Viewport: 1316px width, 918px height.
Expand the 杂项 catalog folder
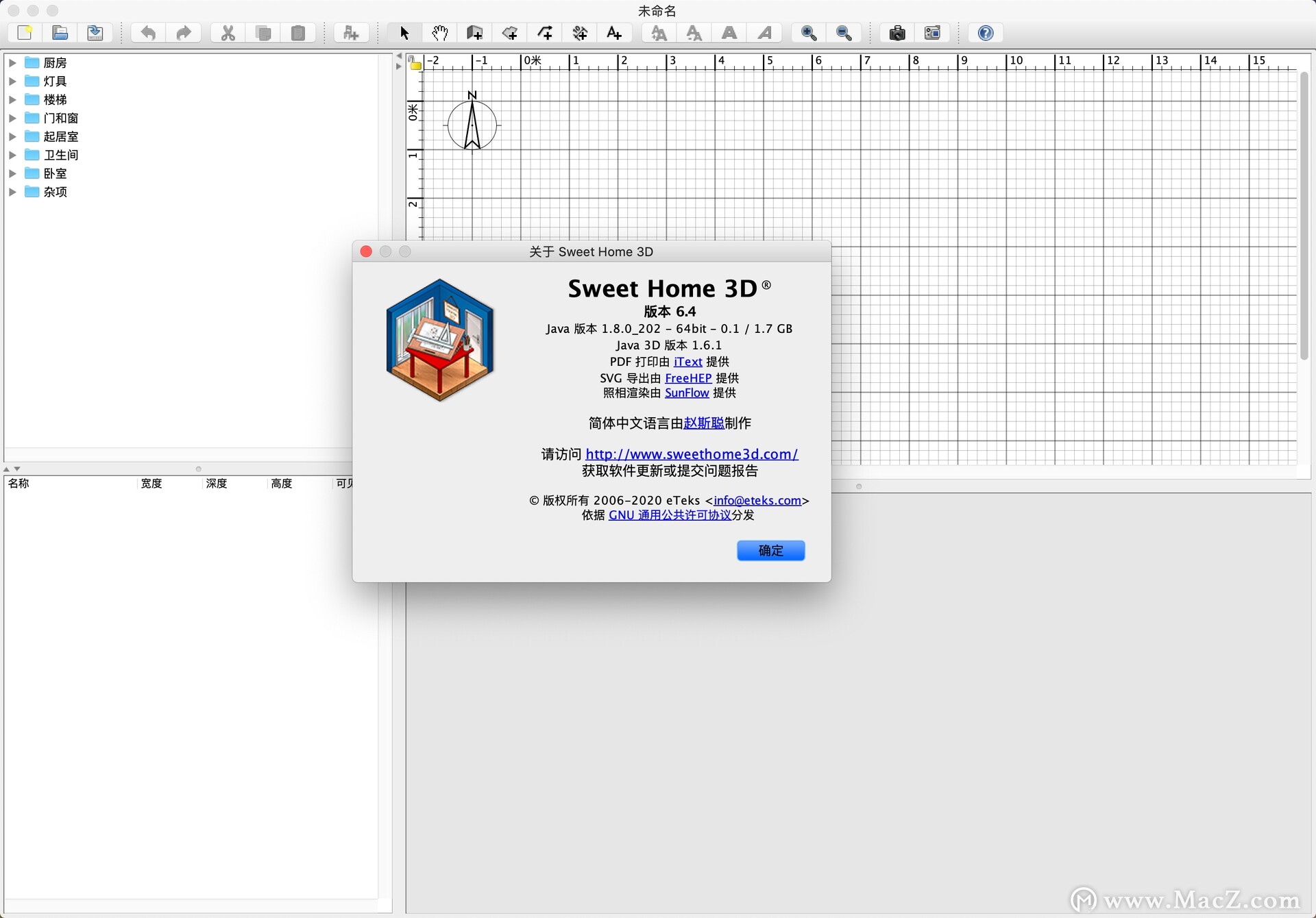click(12, 192)
